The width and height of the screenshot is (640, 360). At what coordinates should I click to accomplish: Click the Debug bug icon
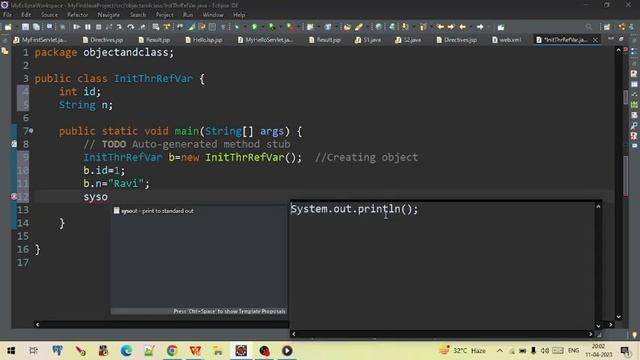pyautogui.click(x=237, y=27)
